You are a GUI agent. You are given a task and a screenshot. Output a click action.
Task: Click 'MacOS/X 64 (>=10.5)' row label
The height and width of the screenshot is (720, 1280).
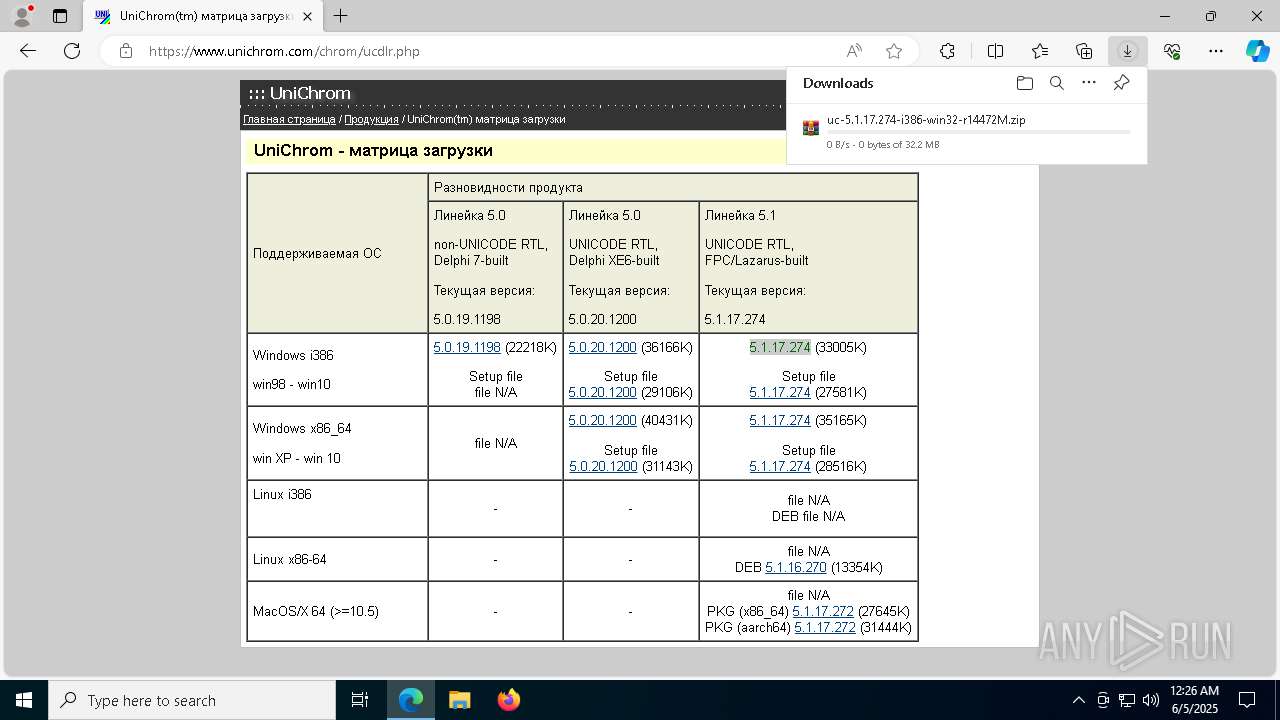click(x=316, y=611)
